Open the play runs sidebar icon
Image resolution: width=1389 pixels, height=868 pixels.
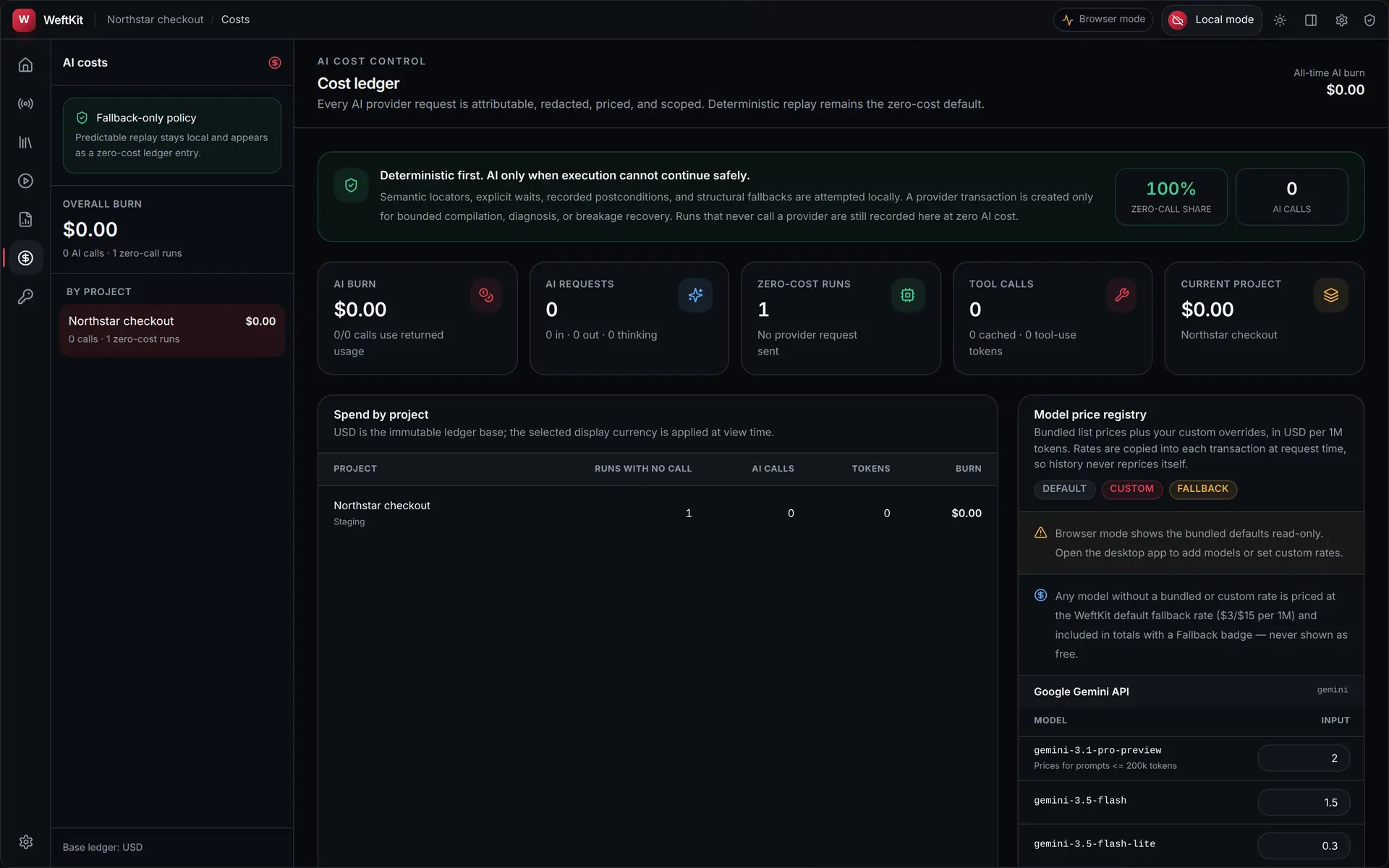25,181
